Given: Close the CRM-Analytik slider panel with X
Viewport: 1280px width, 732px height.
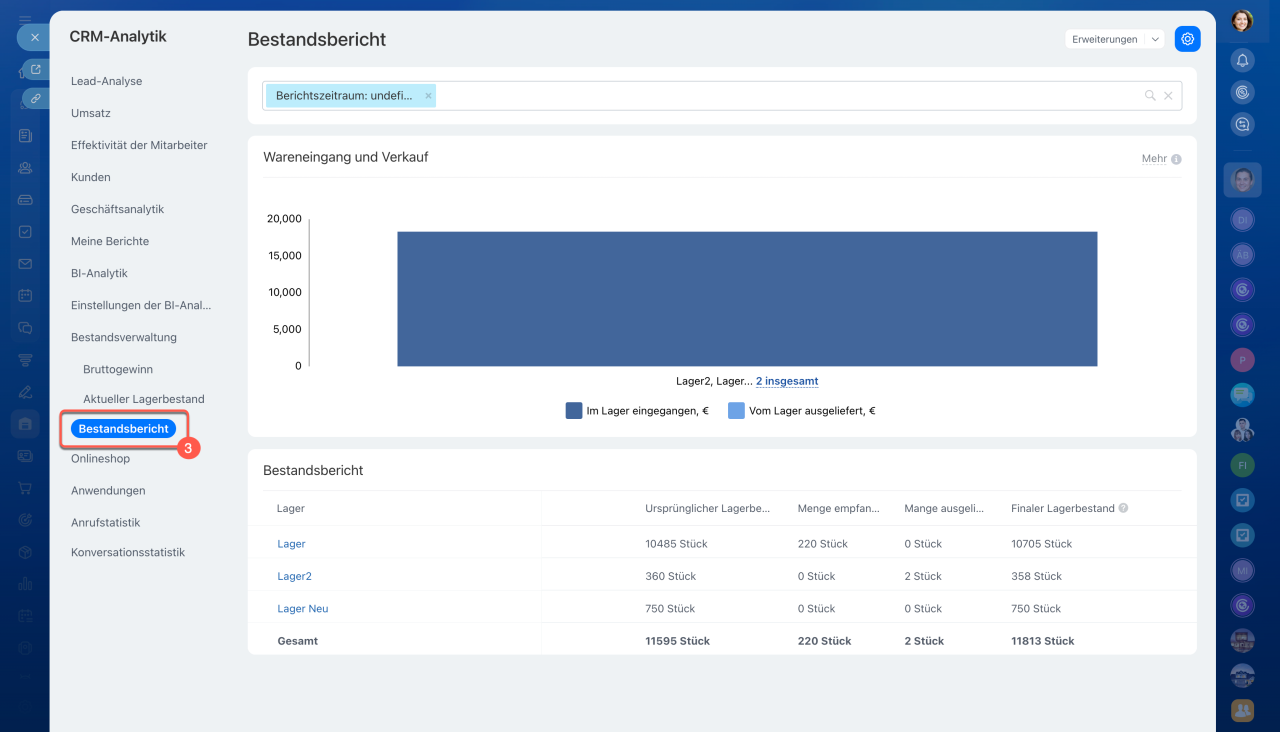Looking at the screenshot, I should [x=34, y=37].
